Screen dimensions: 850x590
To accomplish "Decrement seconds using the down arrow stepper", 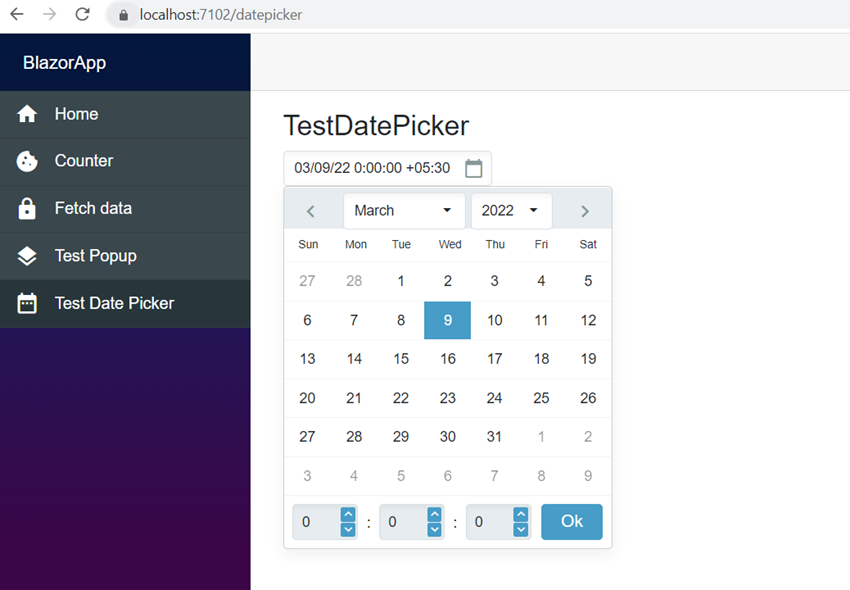I will point(521,529).
